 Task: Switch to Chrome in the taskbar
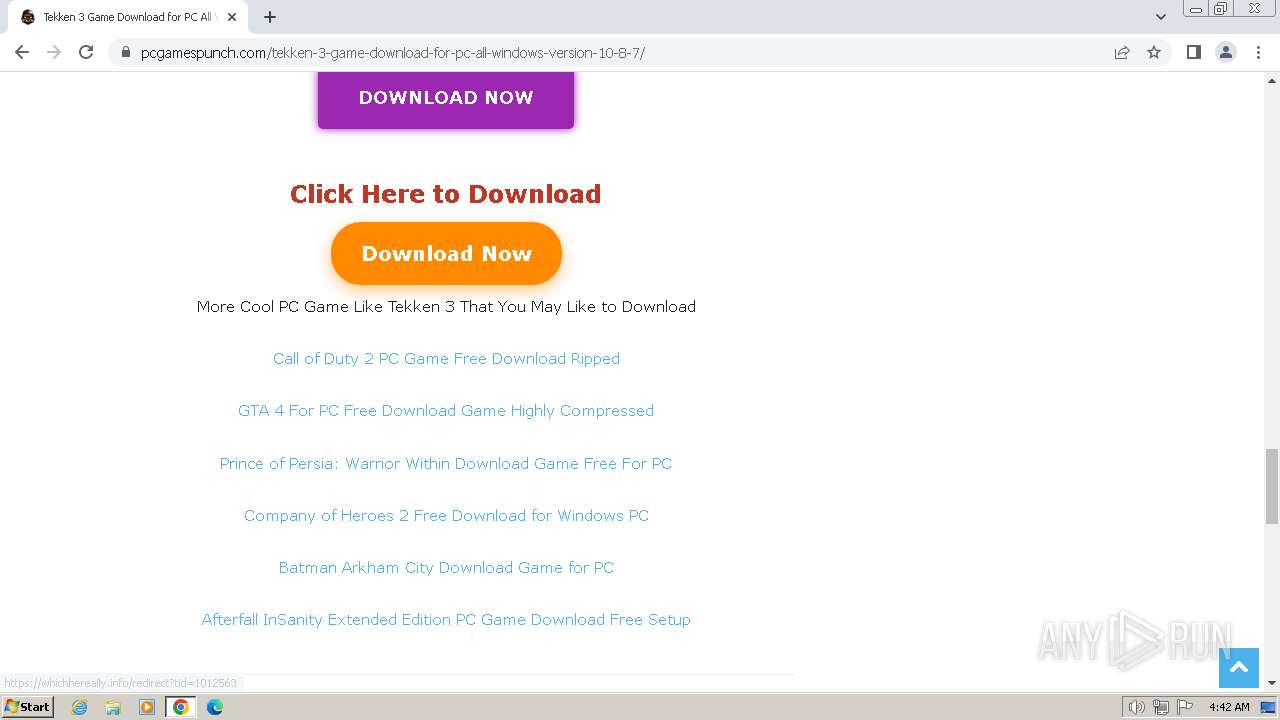coord(181,707)
